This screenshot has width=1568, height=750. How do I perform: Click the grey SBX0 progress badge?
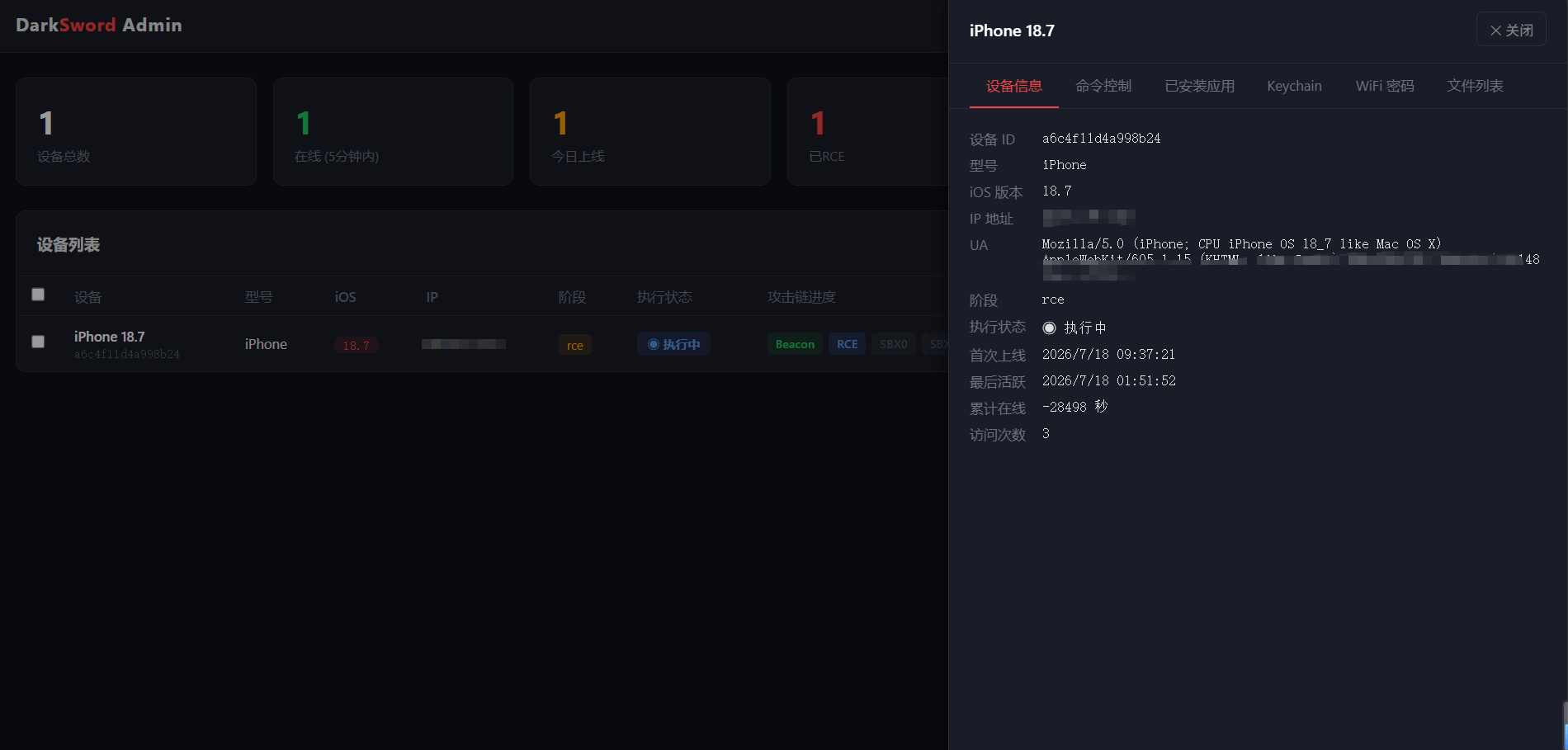(893, 344)
